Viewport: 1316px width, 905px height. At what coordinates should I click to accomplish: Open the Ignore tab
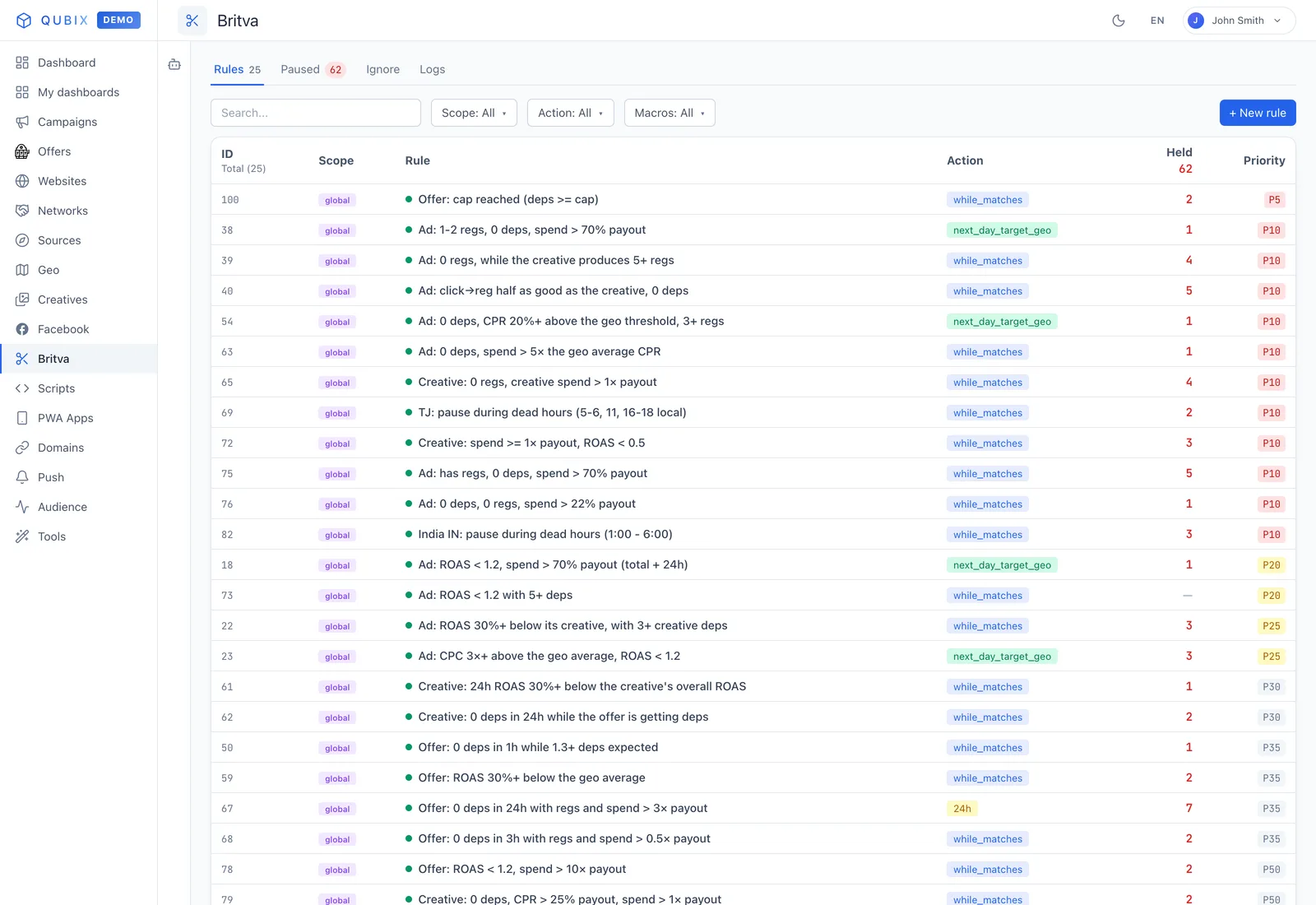pos(383,69)
